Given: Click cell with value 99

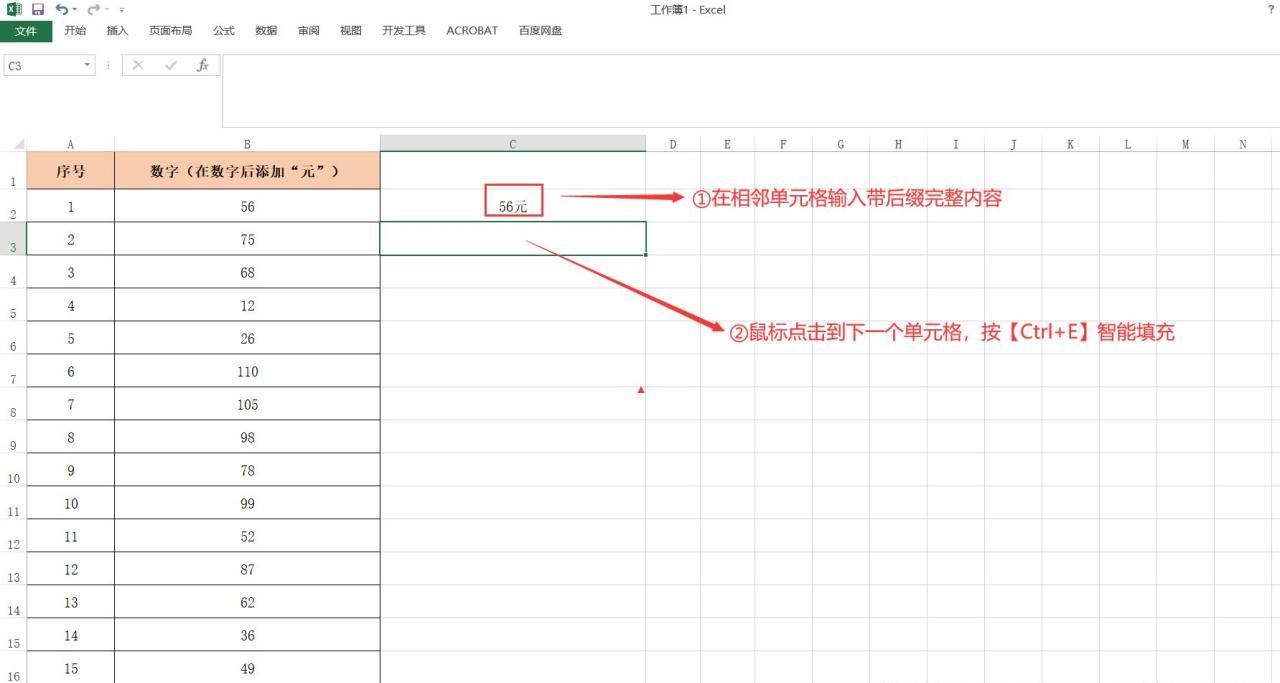Looking at the screenshot, I should 247,503.
